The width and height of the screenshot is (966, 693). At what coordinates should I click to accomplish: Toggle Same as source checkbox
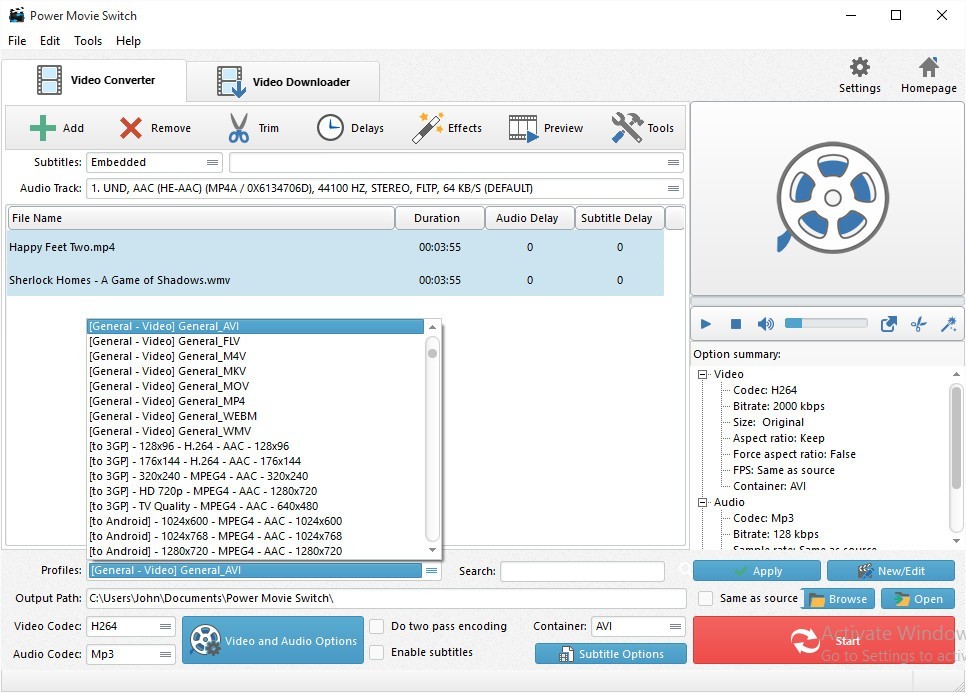click(706, 599)
